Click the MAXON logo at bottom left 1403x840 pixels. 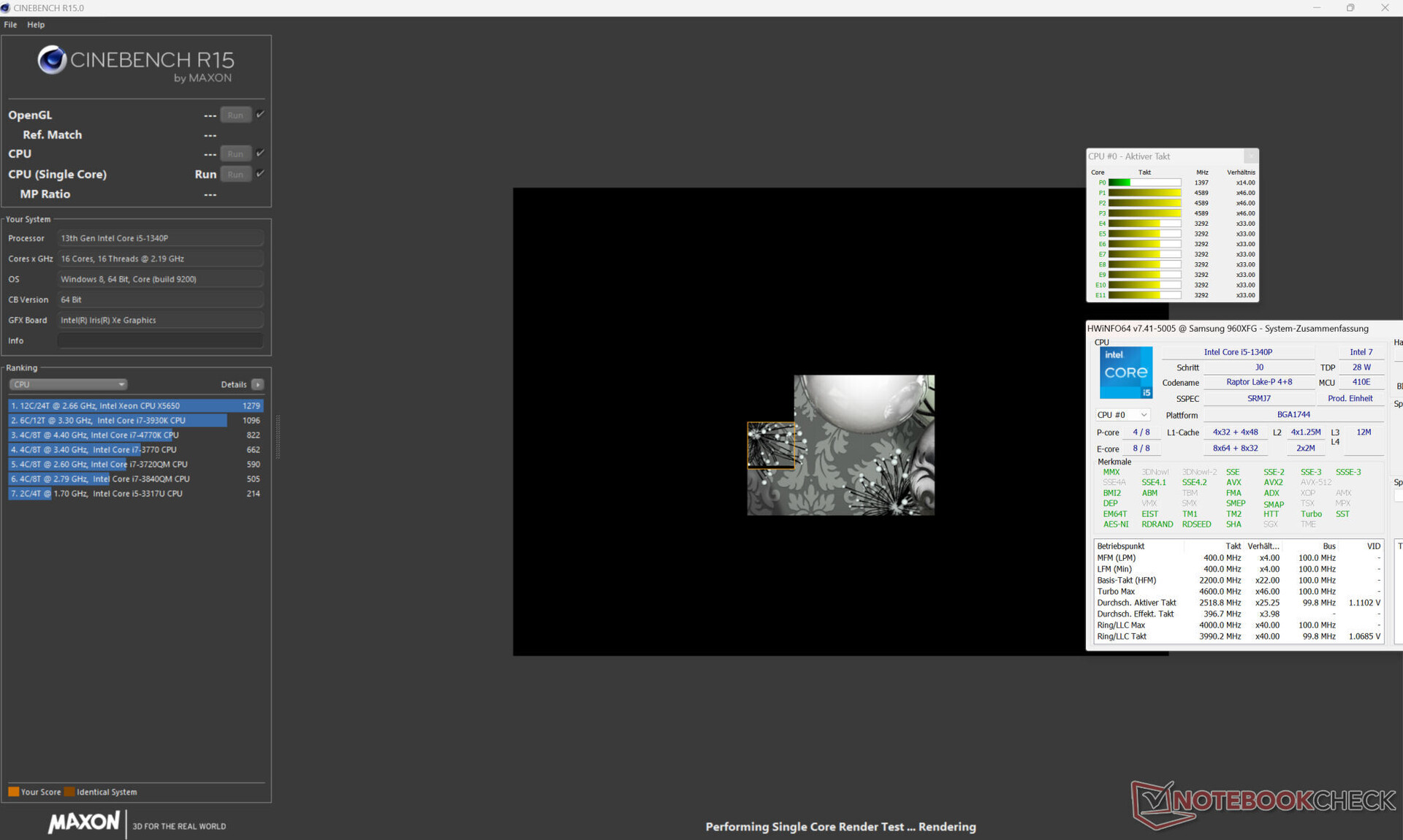tap(84, 822)
